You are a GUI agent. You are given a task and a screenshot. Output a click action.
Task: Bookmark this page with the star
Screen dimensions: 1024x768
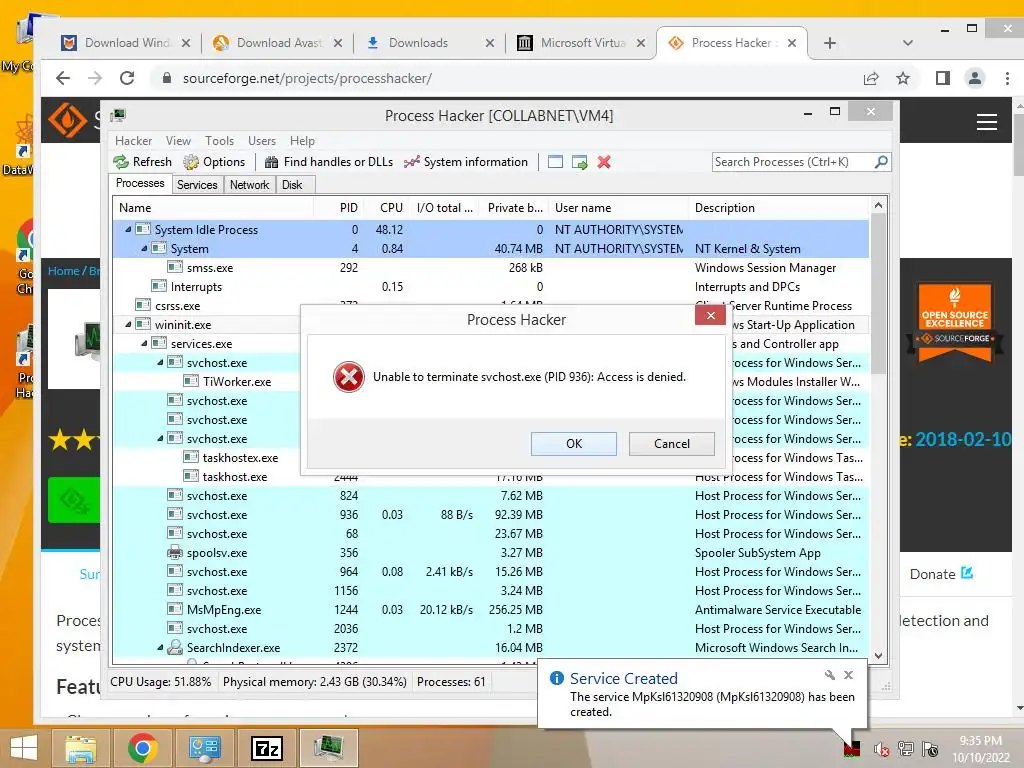click(x=903, y=78)
